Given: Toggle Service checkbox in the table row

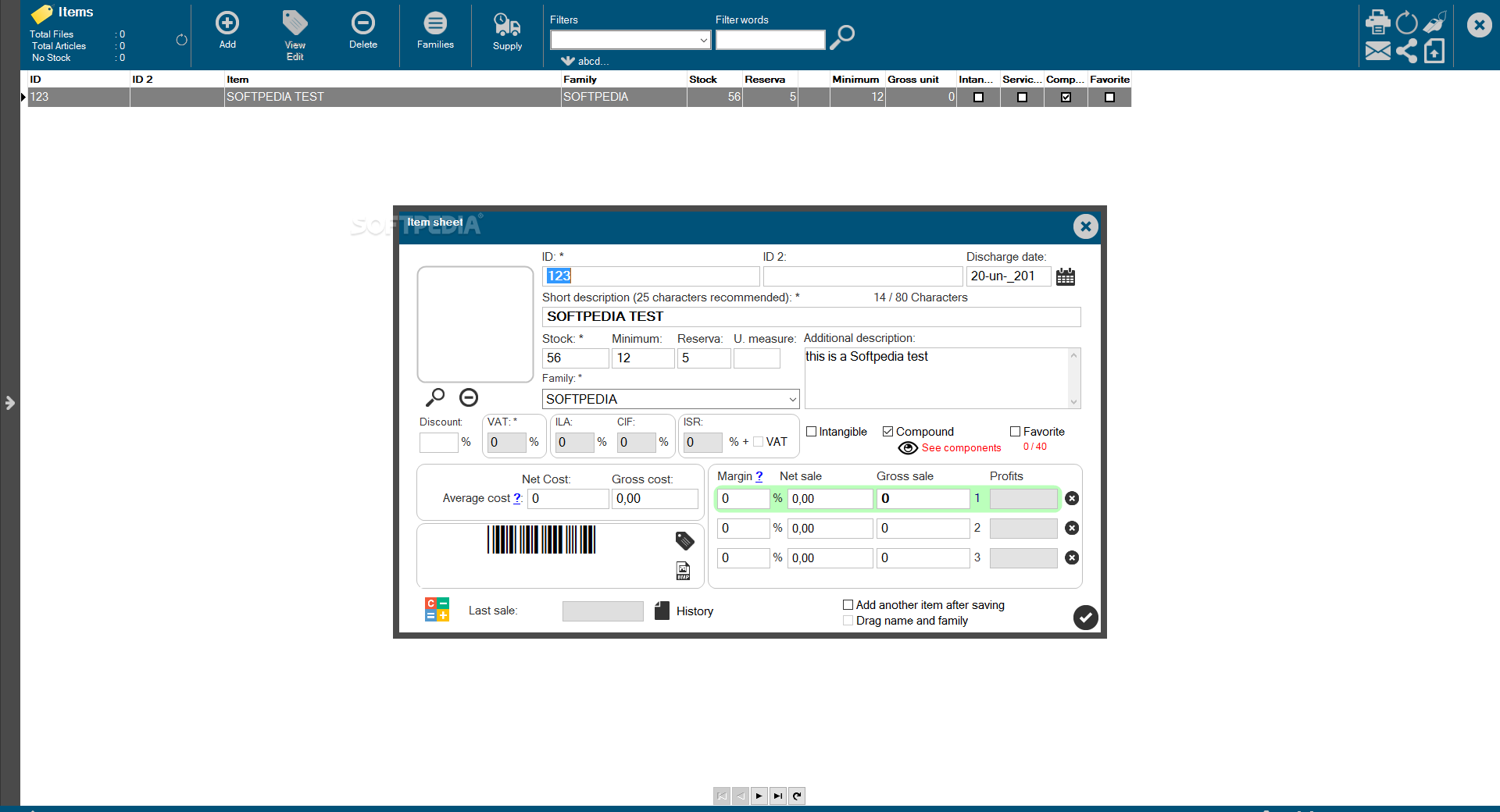Looking at the screenshot, I should tap(1022, 98).
